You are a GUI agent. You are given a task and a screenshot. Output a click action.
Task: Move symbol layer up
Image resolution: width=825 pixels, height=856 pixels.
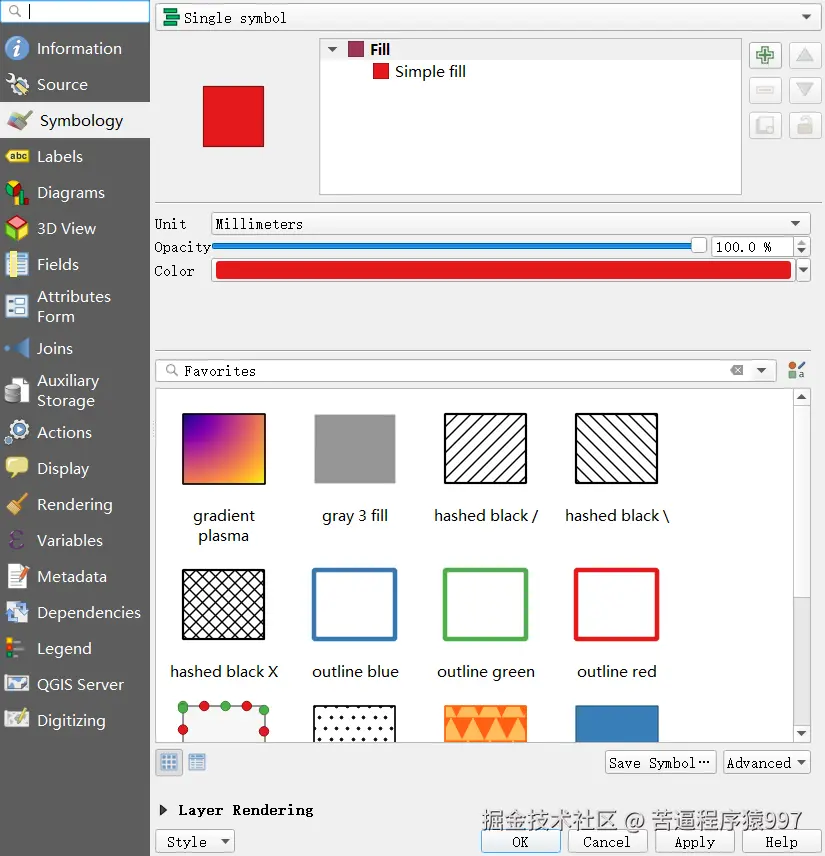pyautogui.click(x=805, y=55)
